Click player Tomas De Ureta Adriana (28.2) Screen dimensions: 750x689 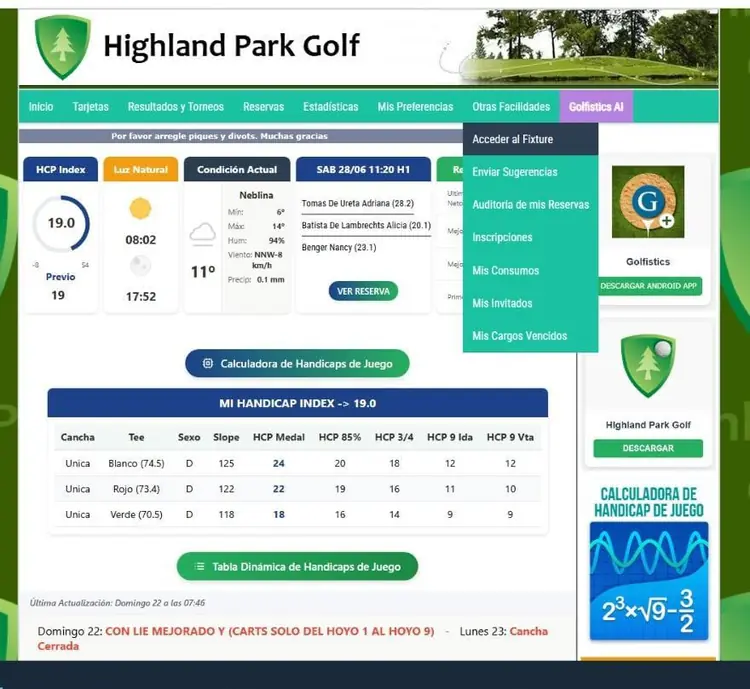pyautogui.click(x=357, y=203)
